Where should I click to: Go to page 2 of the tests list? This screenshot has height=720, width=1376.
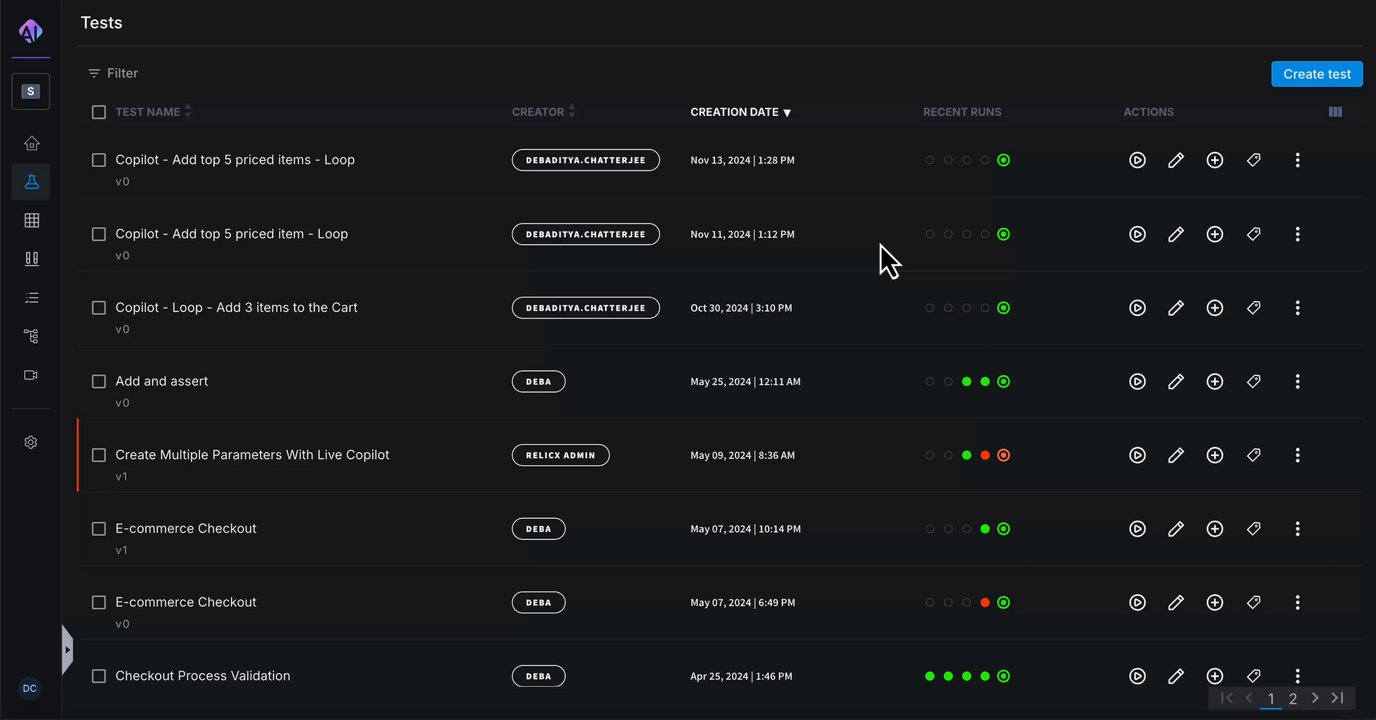point(1293,699)
